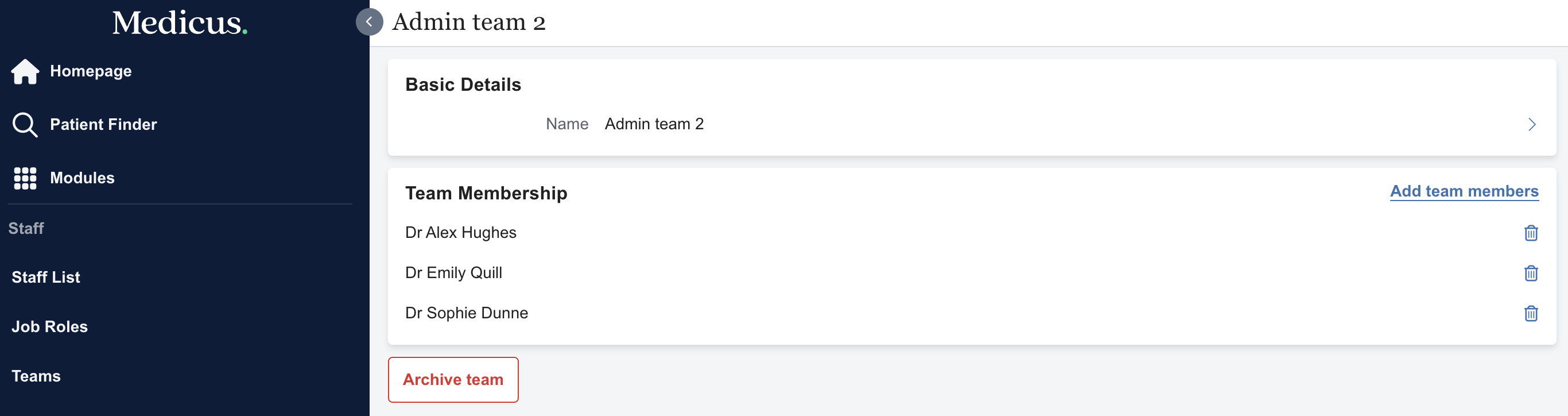
Task: Collapse sidebar using the round arrow button
Action: 369,22
